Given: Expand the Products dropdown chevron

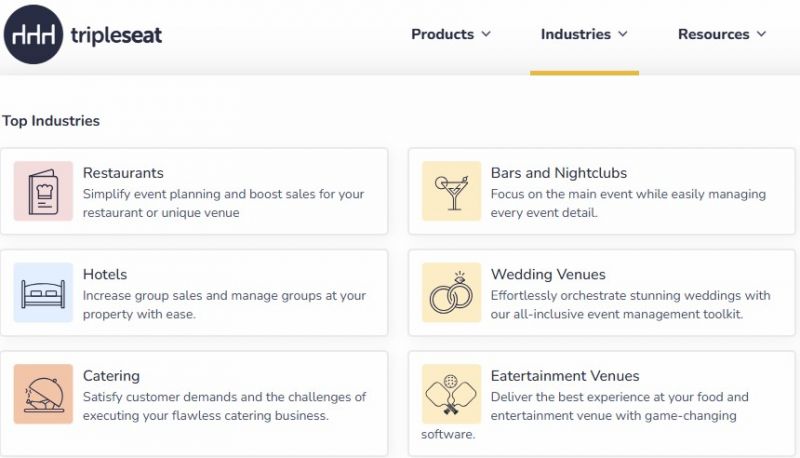Looking at the screenshot, I should point(486,34).
